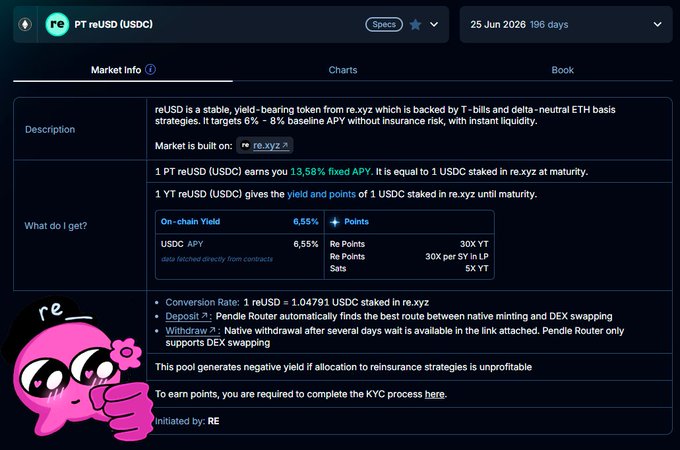Click the Initiated by RE text

187,421
